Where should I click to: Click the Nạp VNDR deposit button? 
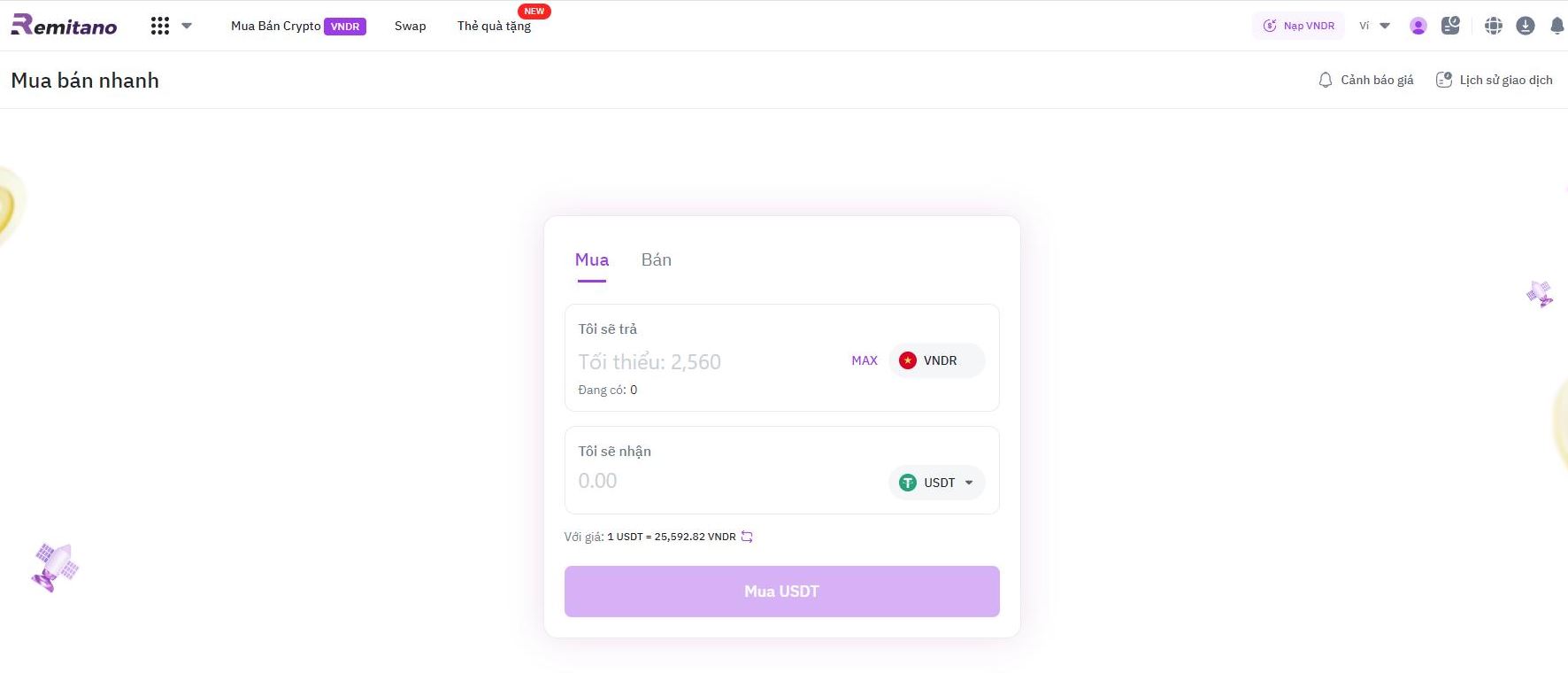point(1298,26)
